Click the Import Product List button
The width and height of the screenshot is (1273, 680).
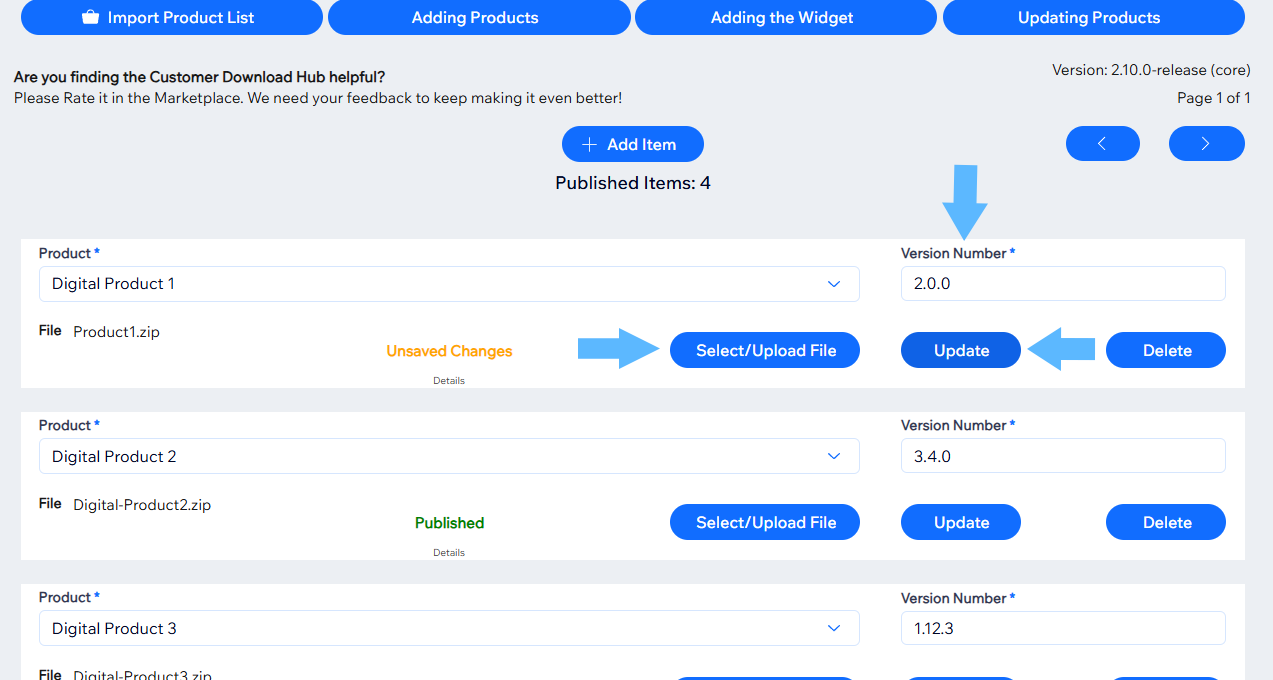click(171, 18)
